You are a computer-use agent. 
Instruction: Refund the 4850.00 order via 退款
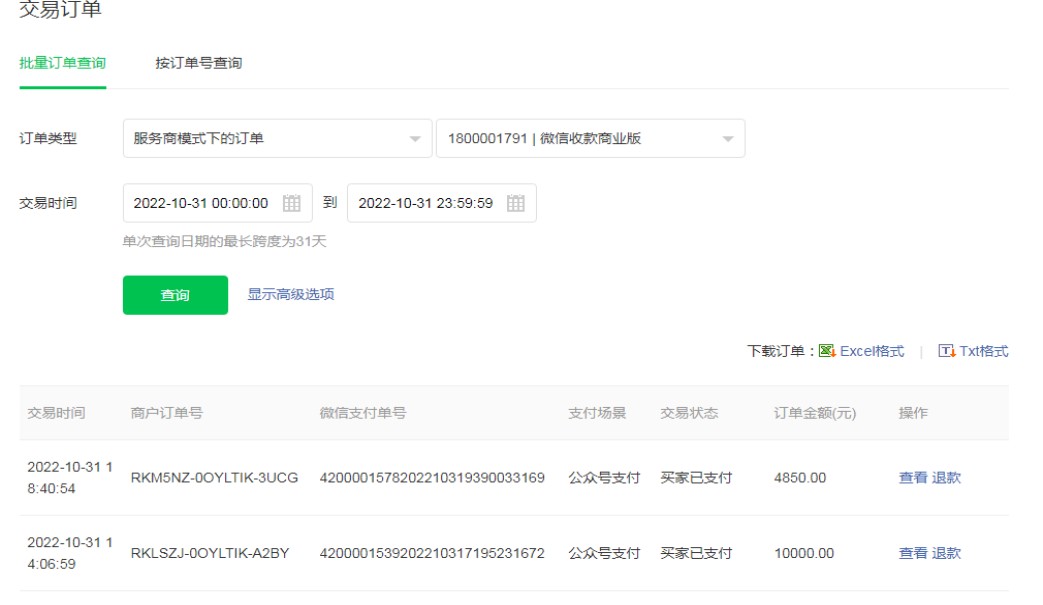(x=946, y=478)
